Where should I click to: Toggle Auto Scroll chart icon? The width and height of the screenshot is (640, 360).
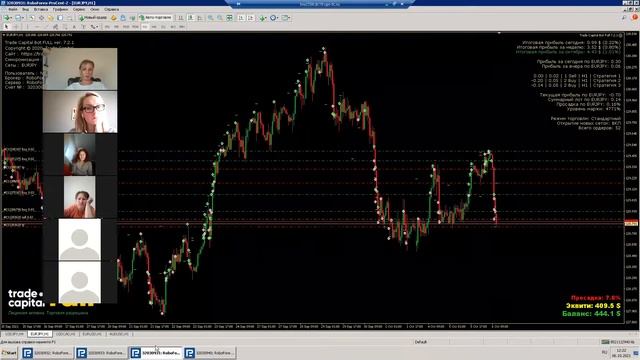tap(241, 18)
